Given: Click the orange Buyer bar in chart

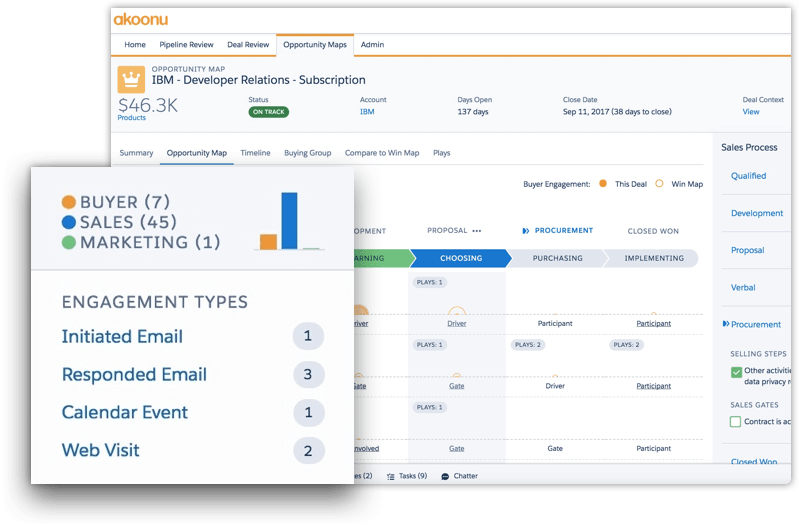Looking at the screenshot, I should pos(269,242).
